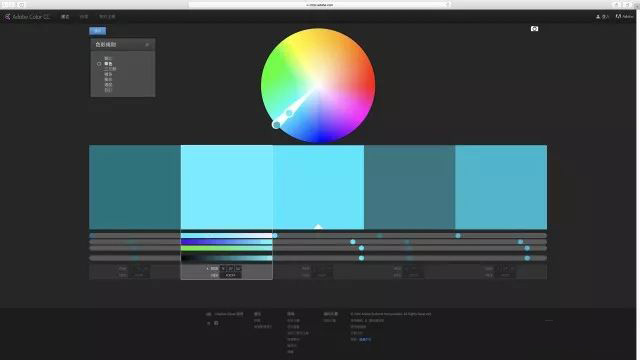
Task: Open the first header navigation menu item
Action: coord(65,17)
